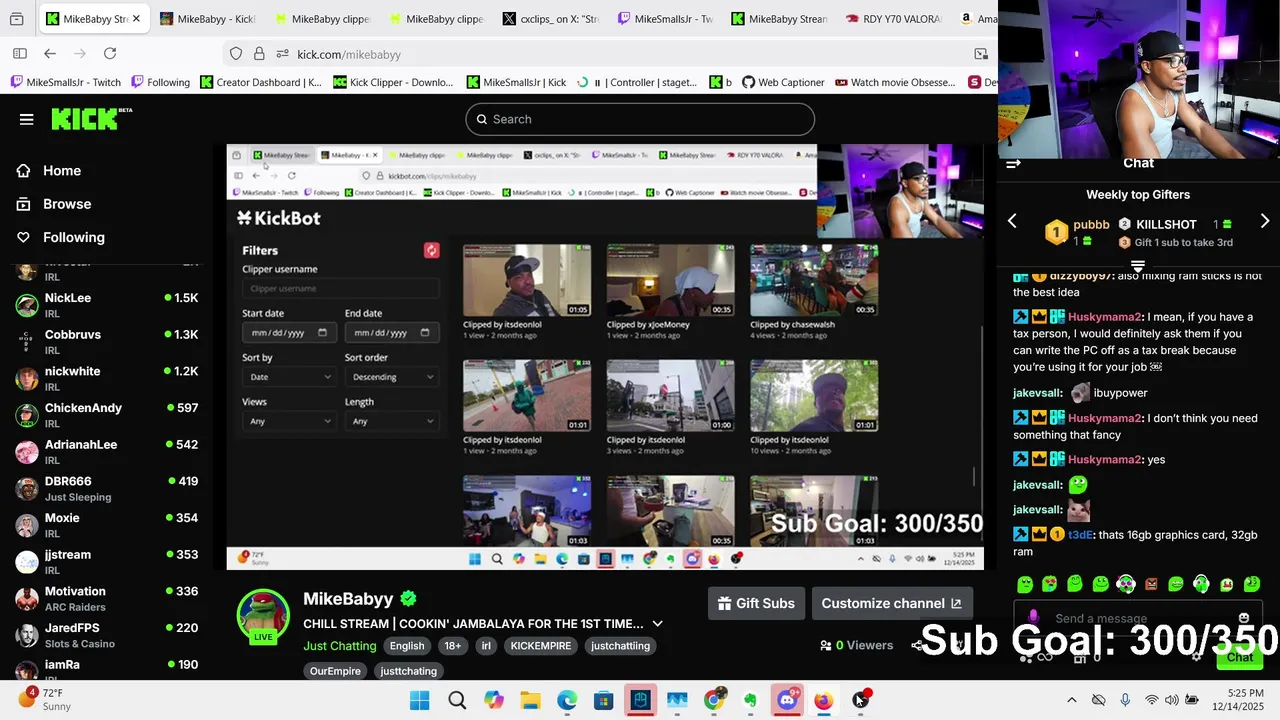Open Windows taskbar Search
The image size is (1280, 720).
[457, 700]
